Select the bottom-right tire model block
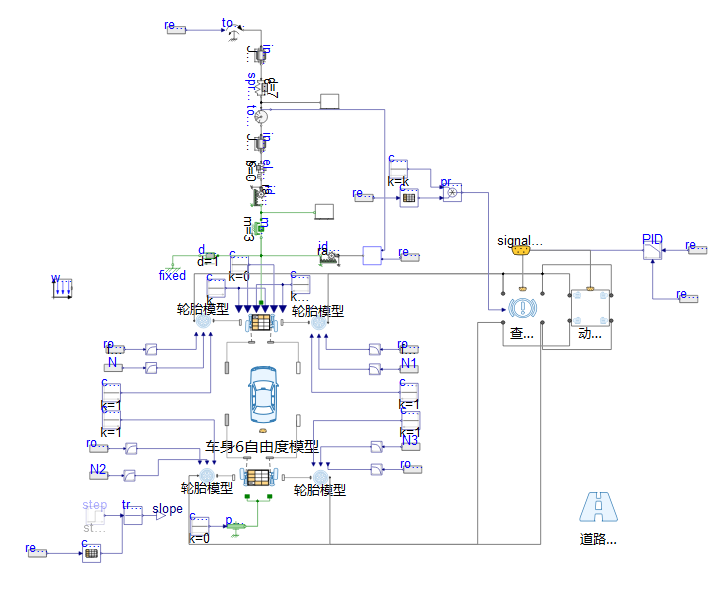Screen dimensions: 716x590 (x=318, y=474)
